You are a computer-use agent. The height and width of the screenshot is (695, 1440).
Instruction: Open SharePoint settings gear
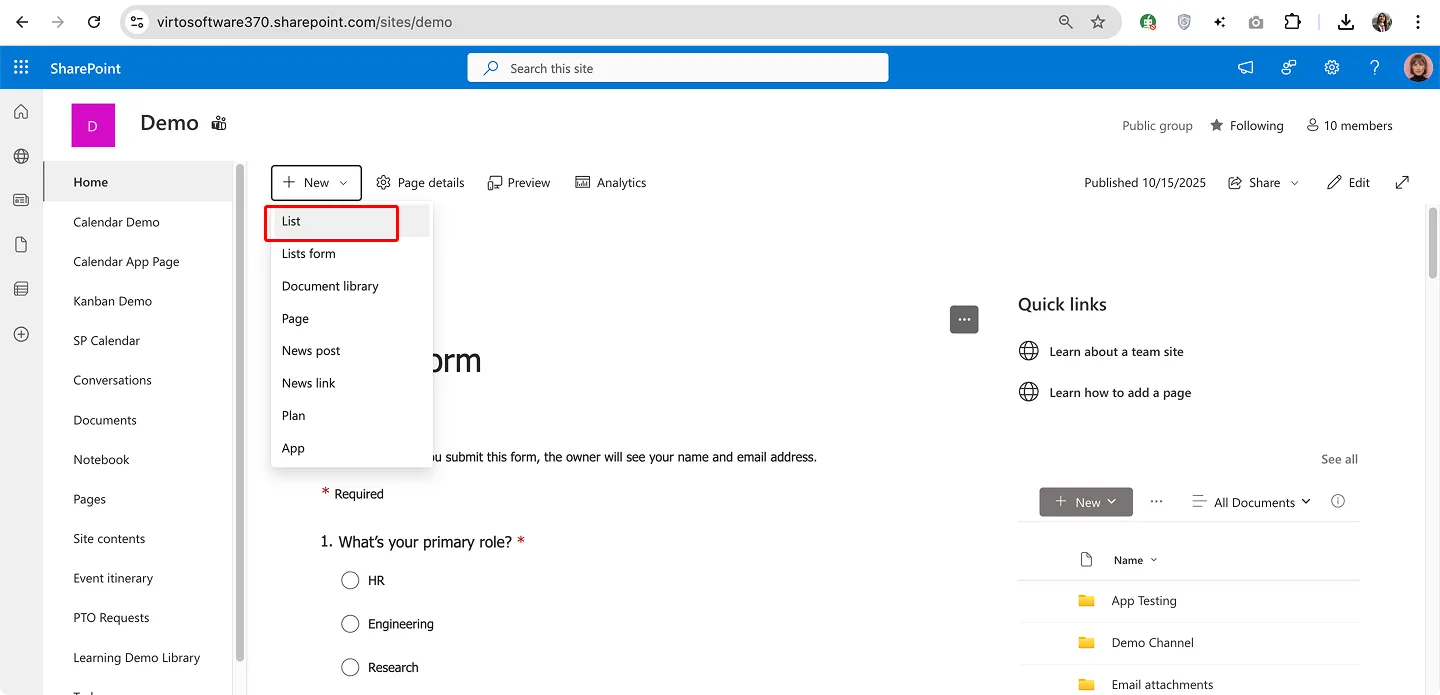1331,67
